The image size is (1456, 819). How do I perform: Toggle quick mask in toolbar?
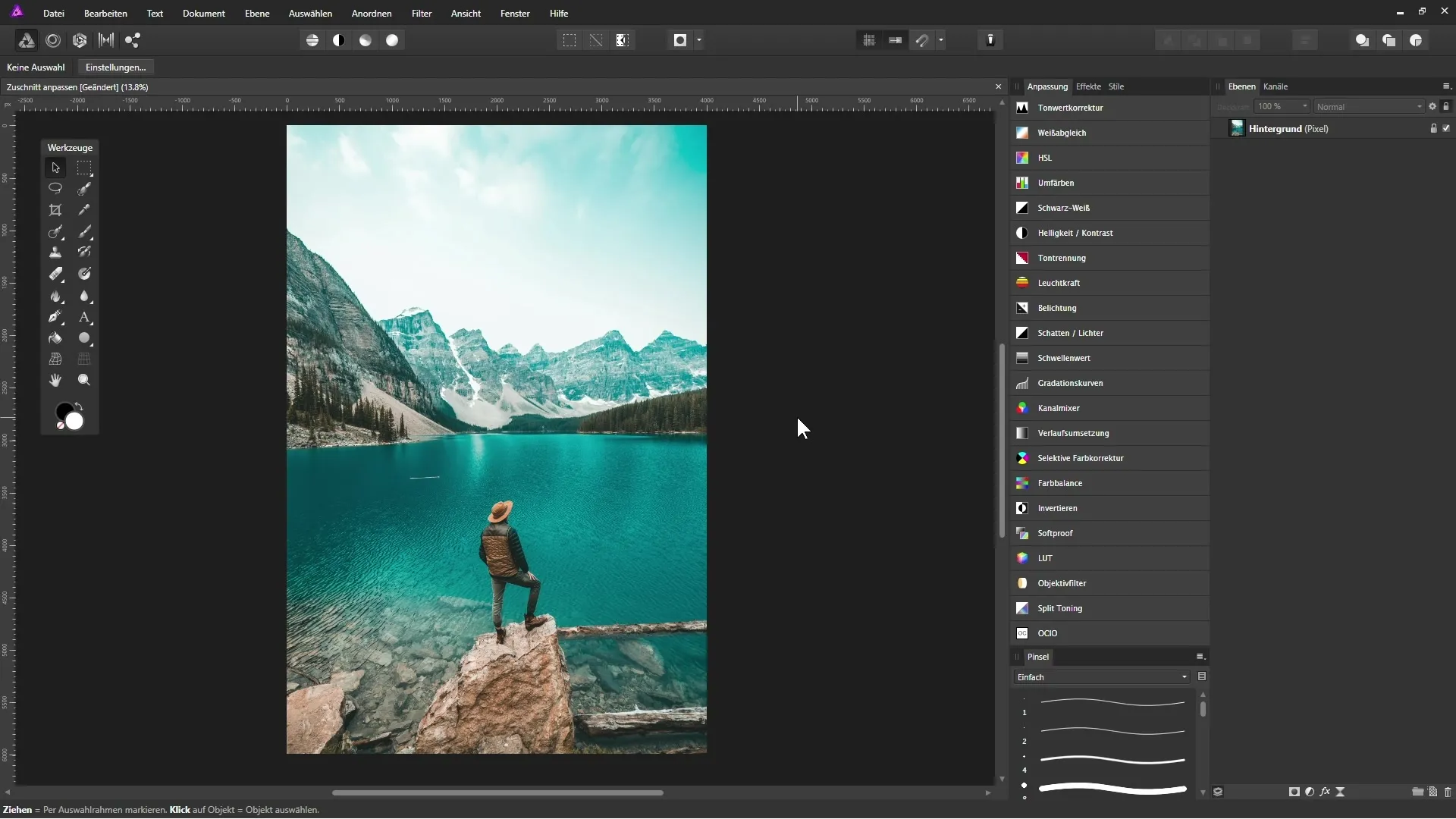pos(680,40)
